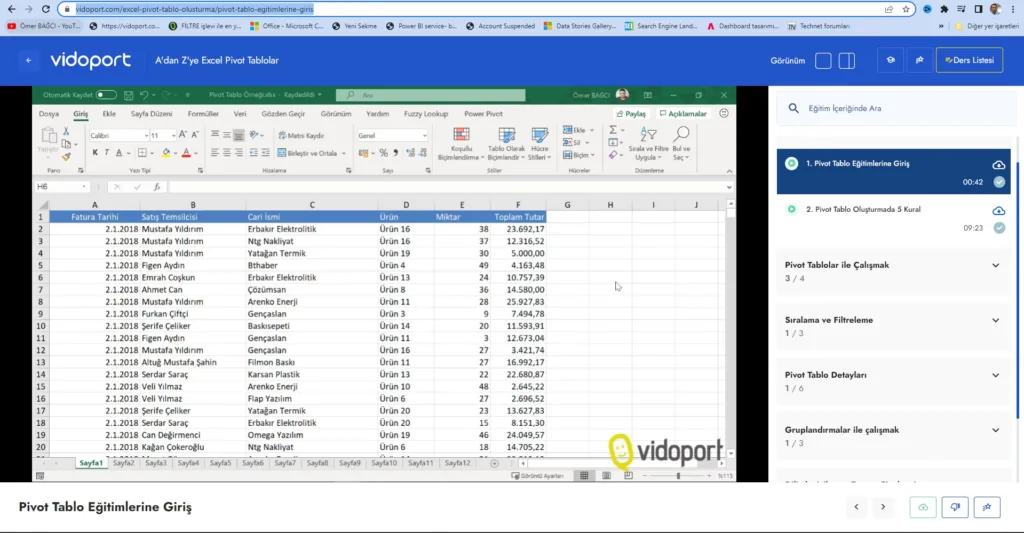Expand the Pivot Tablolar ile Çalışmak section
1024x533 pixels.
(x=995, y=265)
